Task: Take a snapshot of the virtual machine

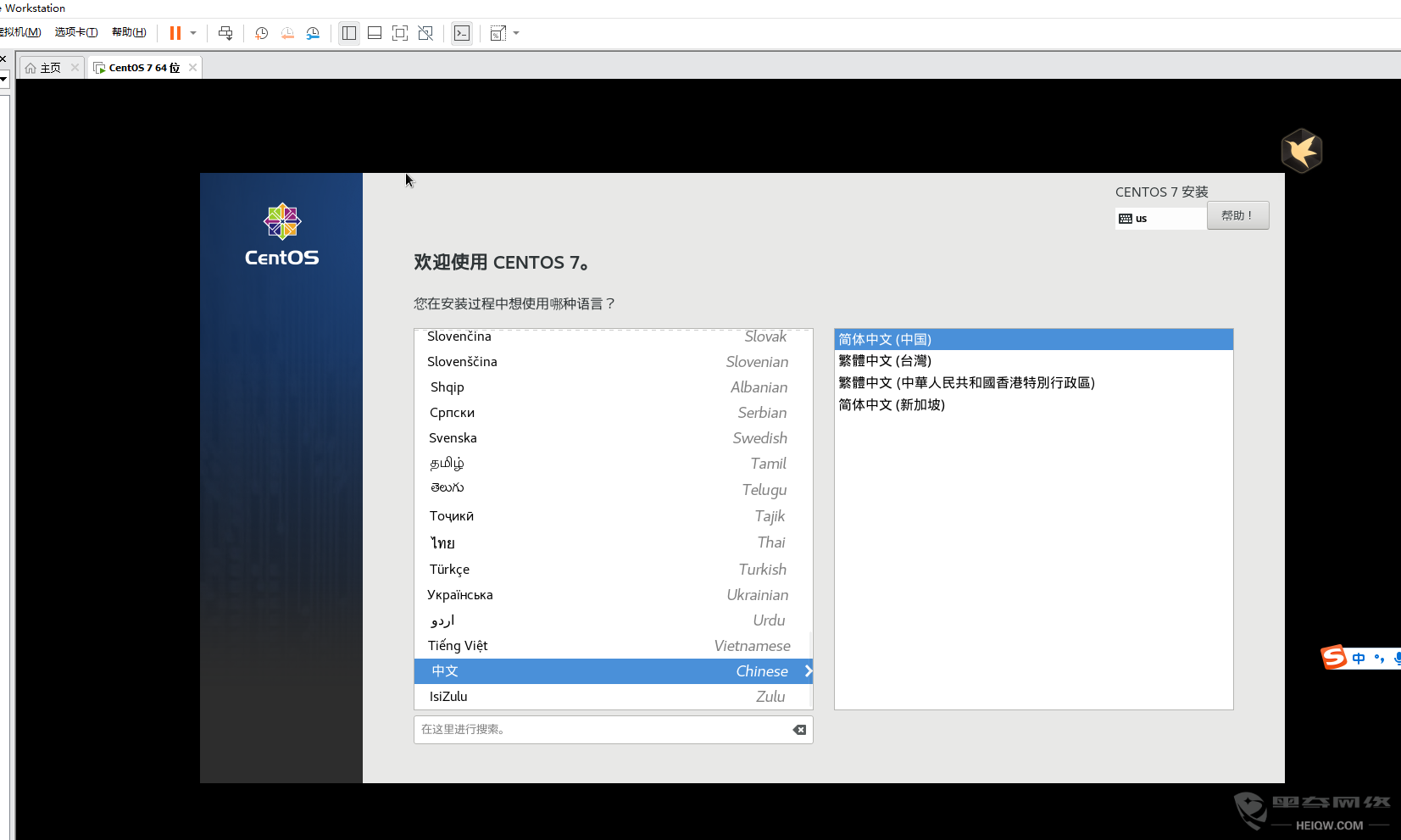Action: tap(262, 33)
